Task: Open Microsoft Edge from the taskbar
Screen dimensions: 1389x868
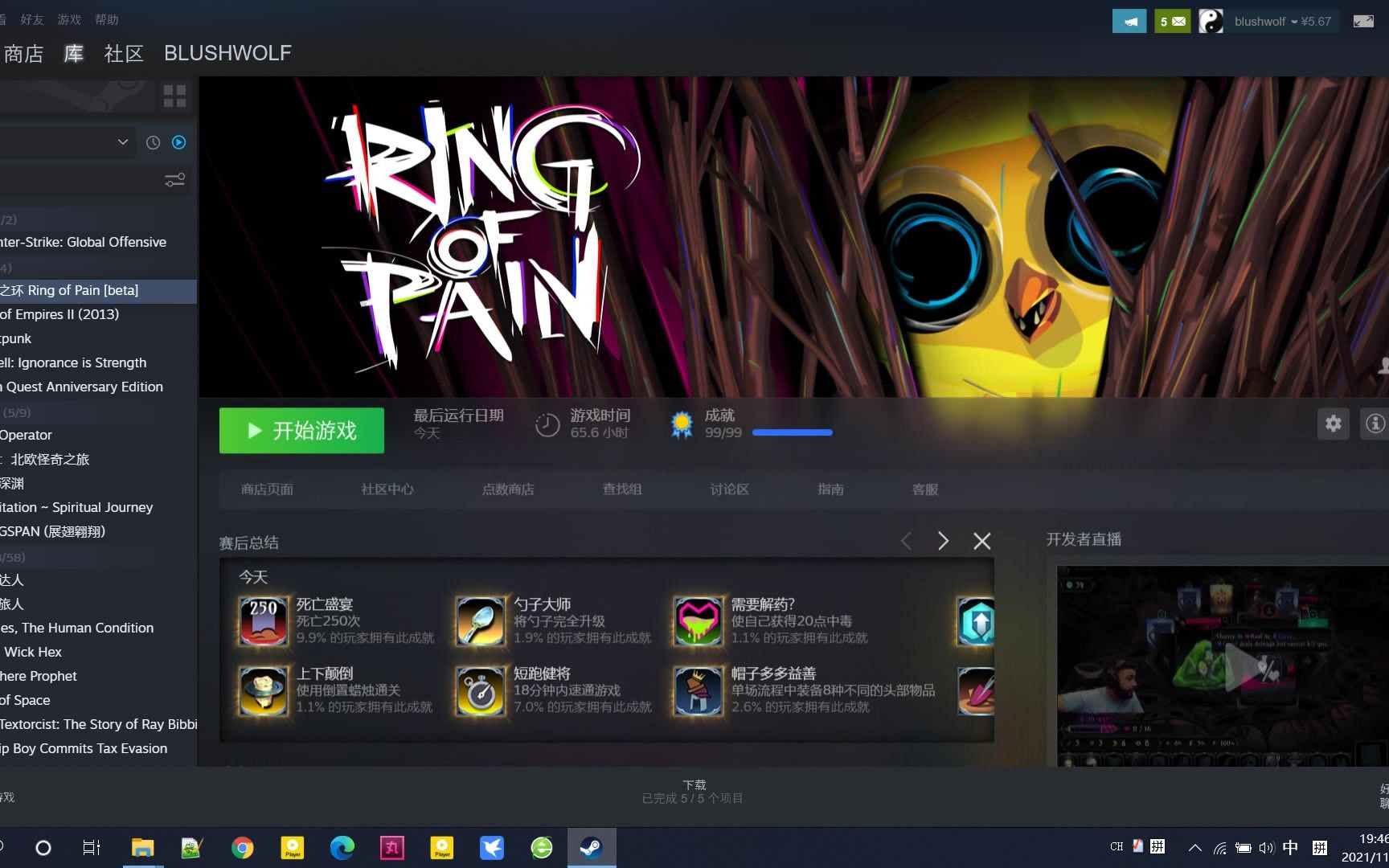Action: pyautogui.click(x=342, y=848)
